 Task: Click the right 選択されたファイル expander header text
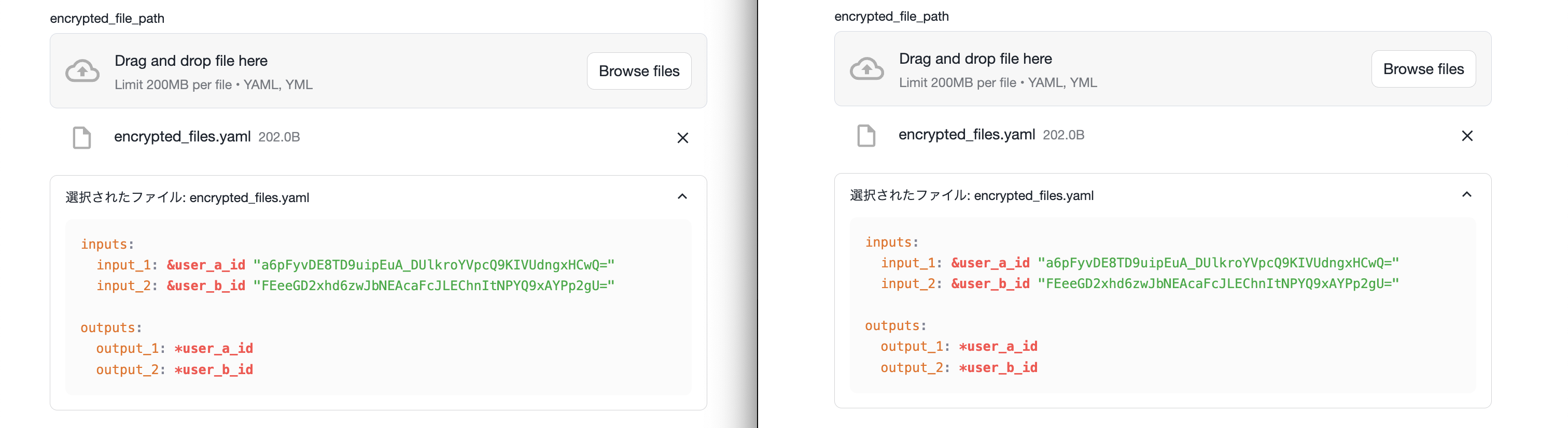972,195
